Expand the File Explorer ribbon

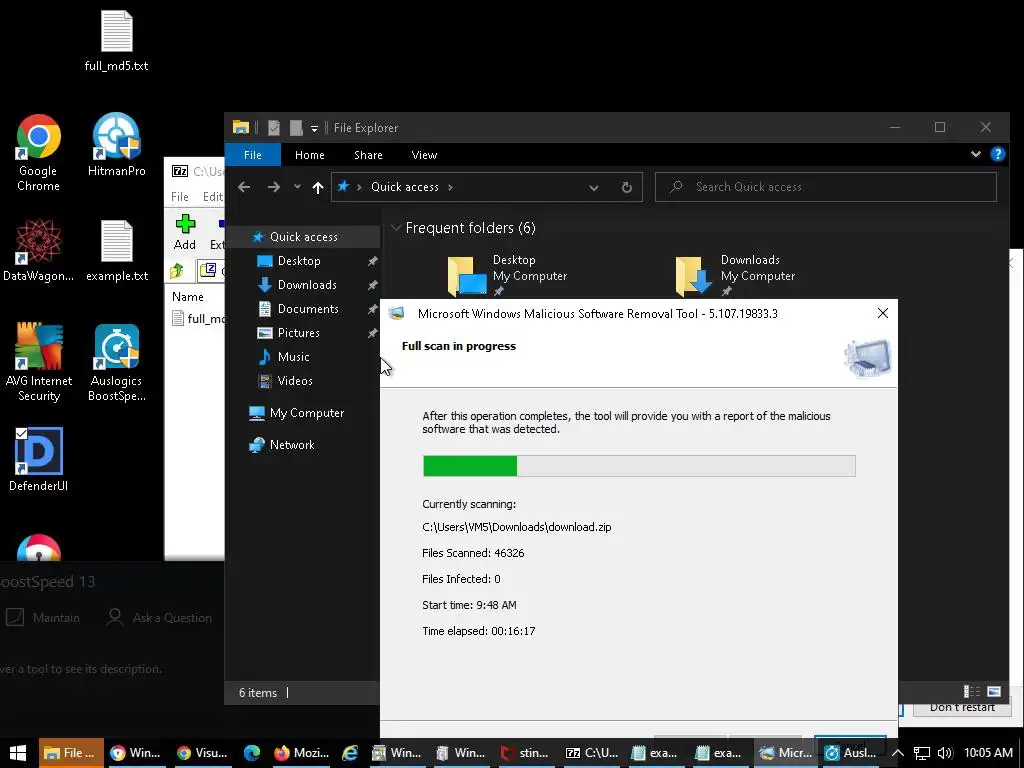coord(976,154)
